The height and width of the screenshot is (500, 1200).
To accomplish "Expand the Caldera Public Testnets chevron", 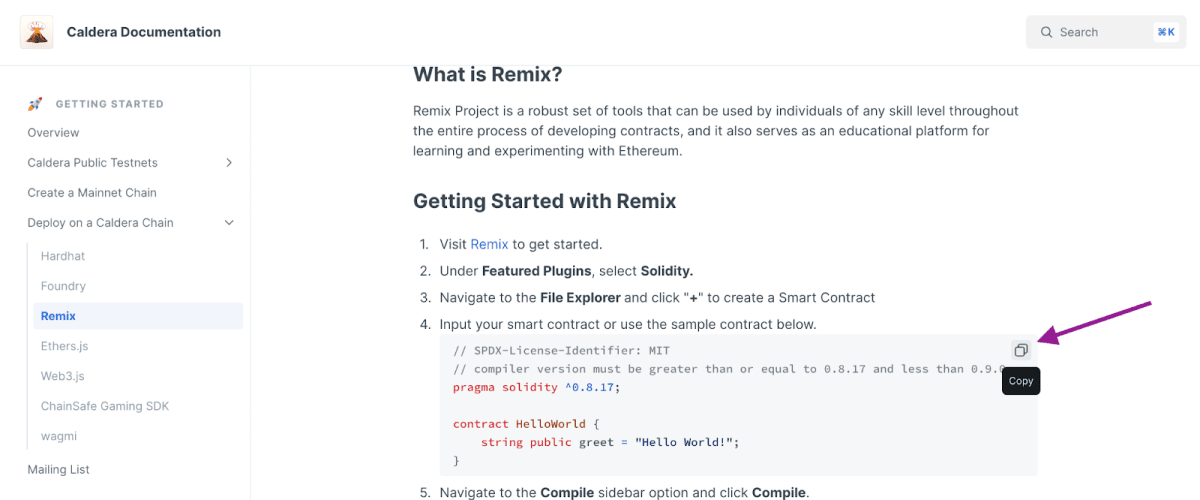I will (229, 163).
